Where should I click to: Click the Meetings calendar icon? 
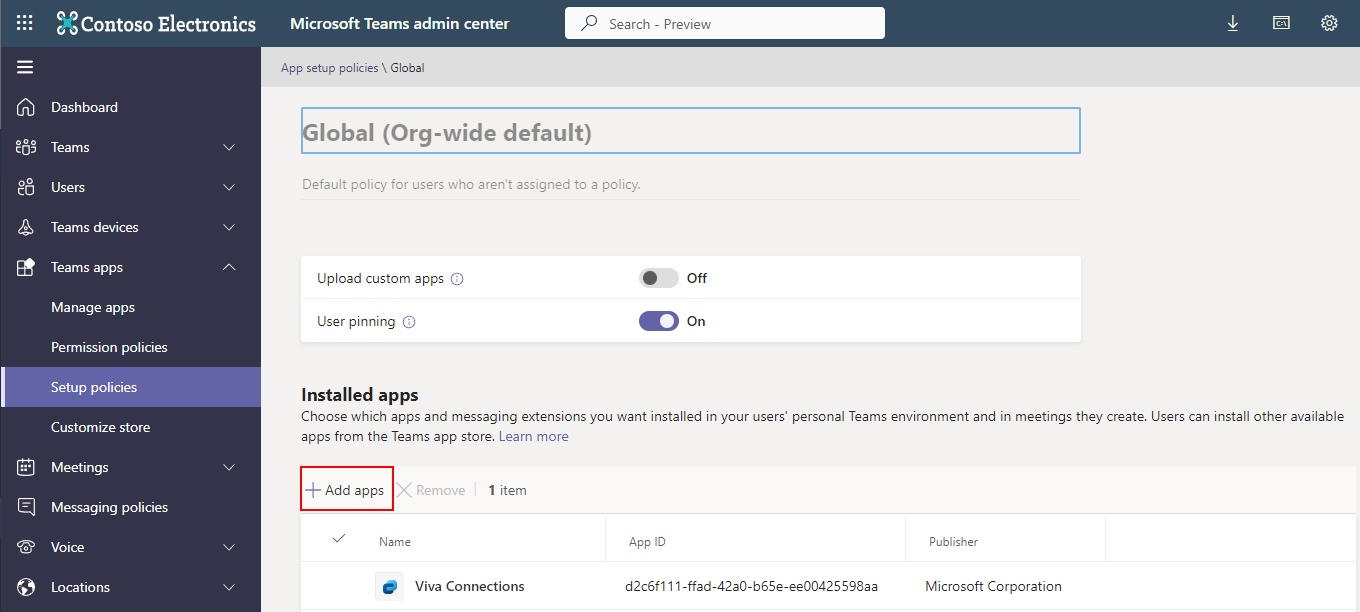26,467
